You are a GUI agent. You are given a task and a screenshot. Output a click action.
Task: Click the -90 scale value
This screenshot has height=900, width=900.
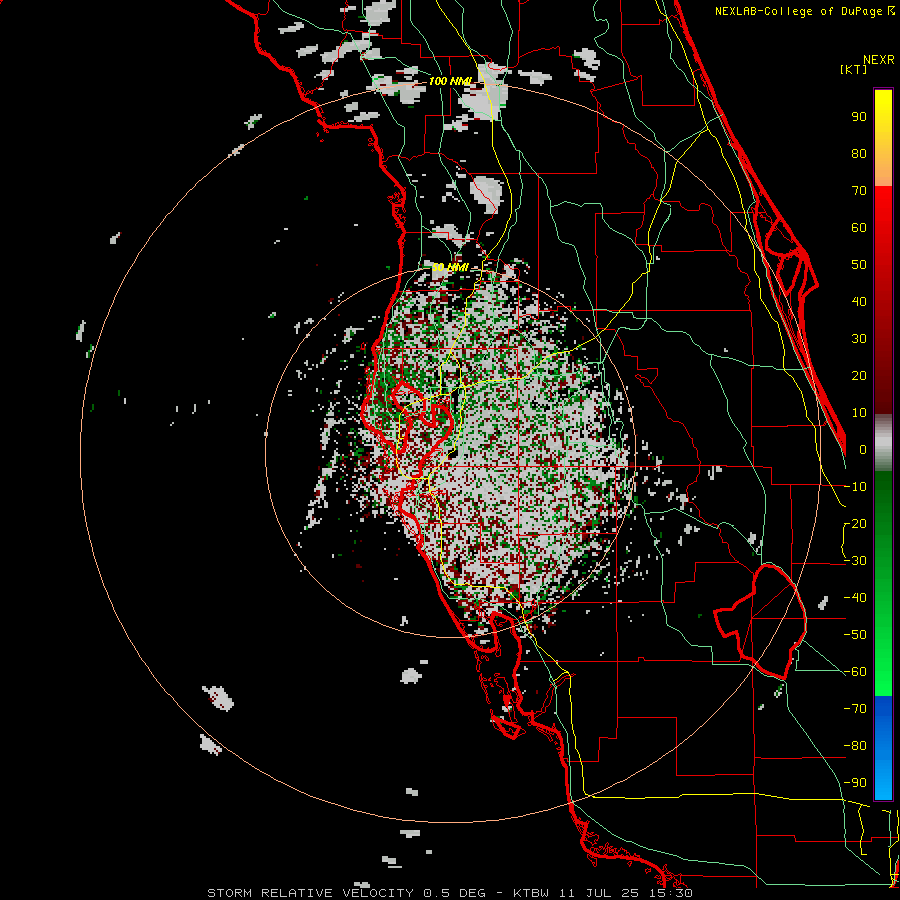(855, 783)
